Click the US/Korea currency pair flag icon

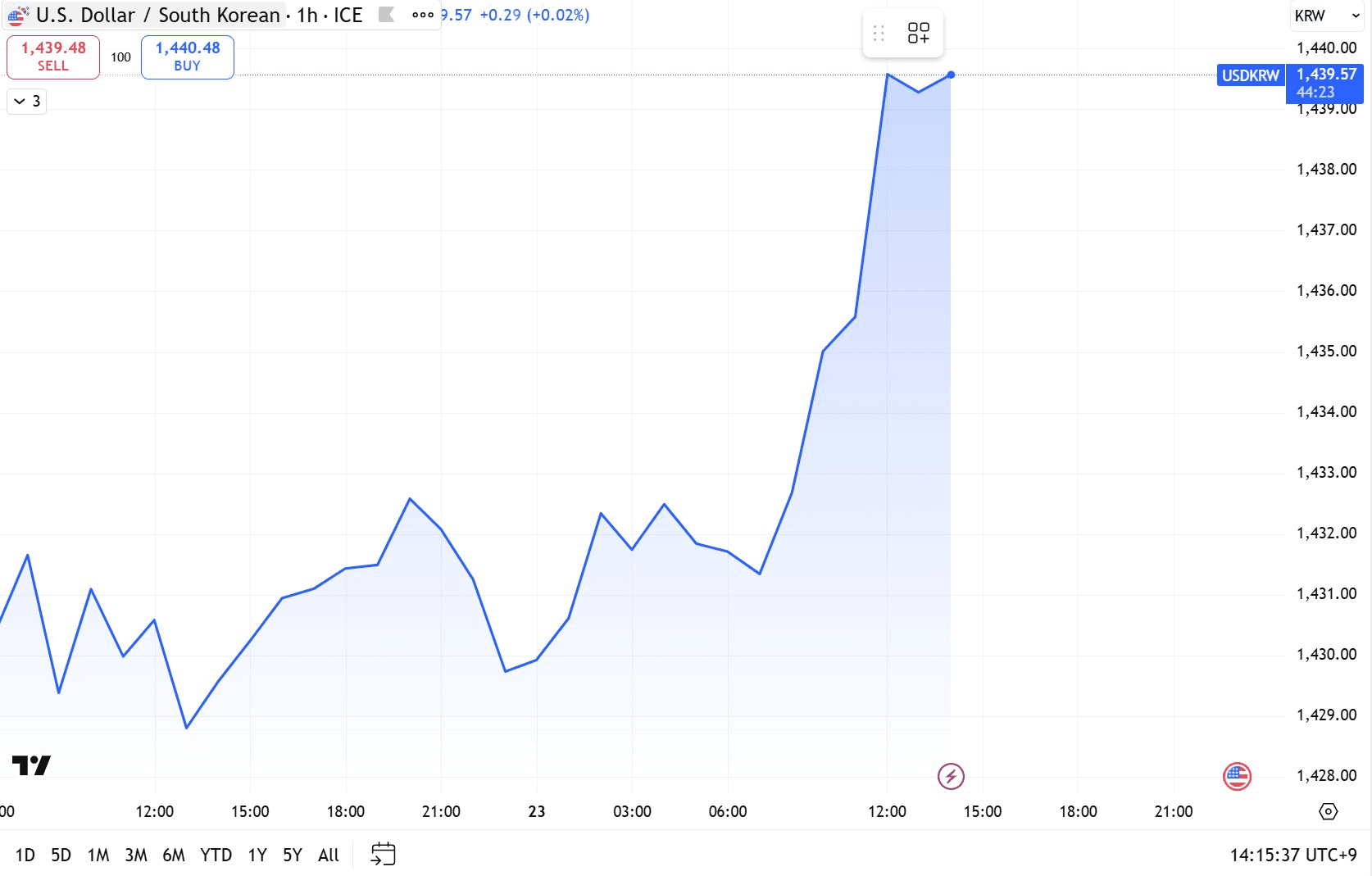tap(18, 15)
